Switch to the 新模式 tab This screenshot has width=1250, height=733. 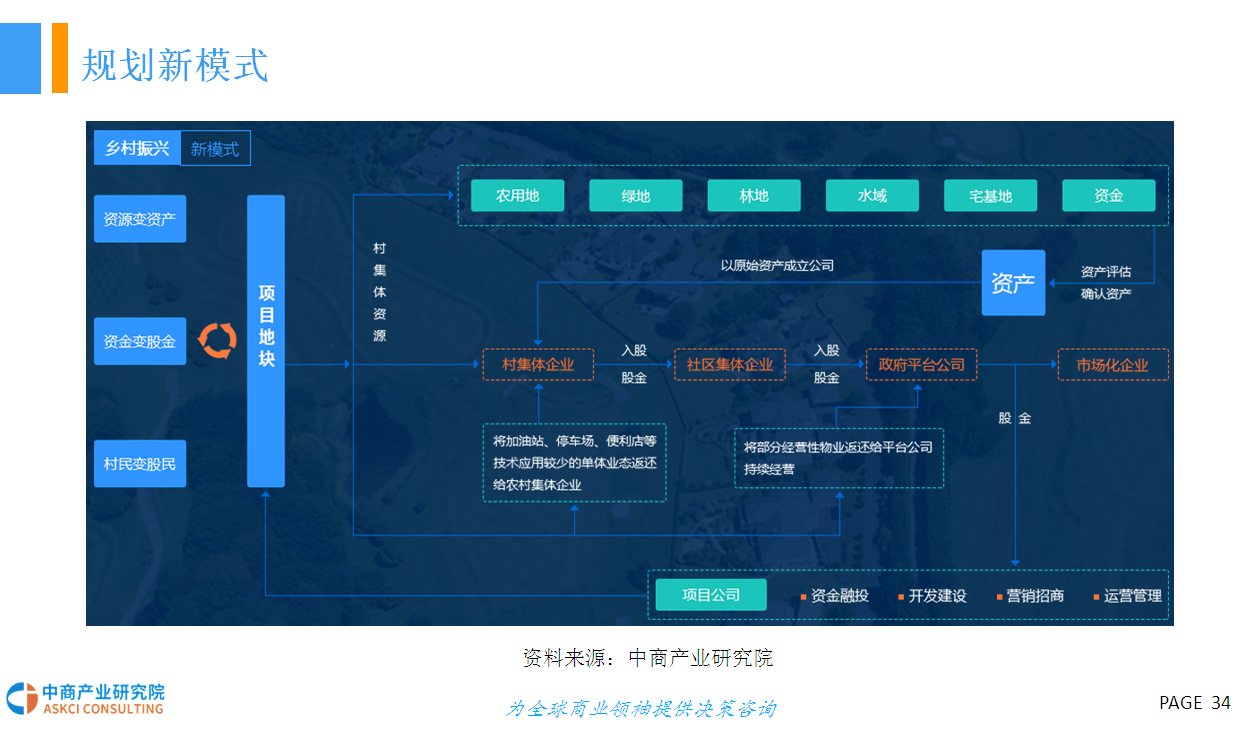(215, 149)
